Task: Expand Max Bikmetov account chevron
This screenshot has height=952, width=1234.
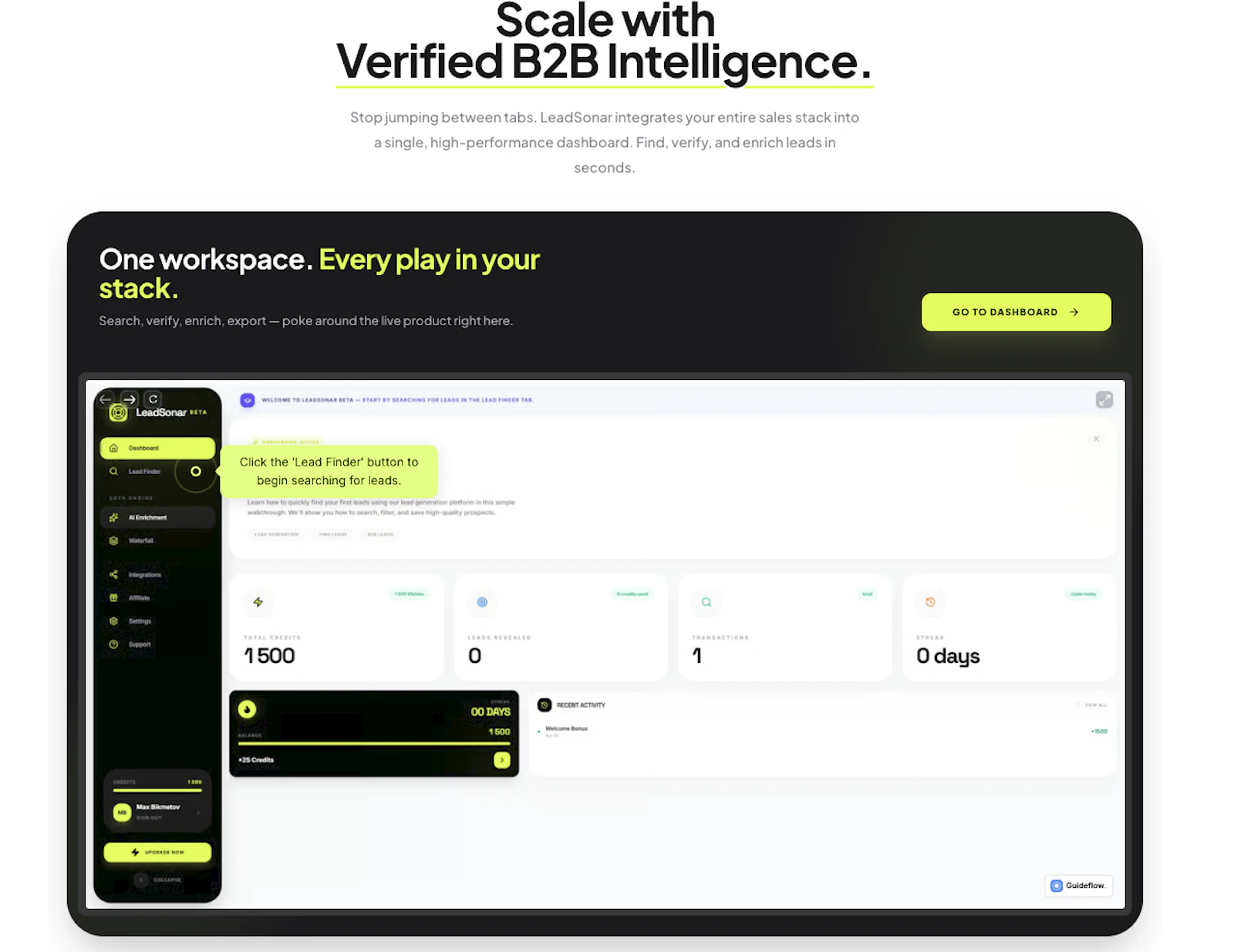Action: 198,812
